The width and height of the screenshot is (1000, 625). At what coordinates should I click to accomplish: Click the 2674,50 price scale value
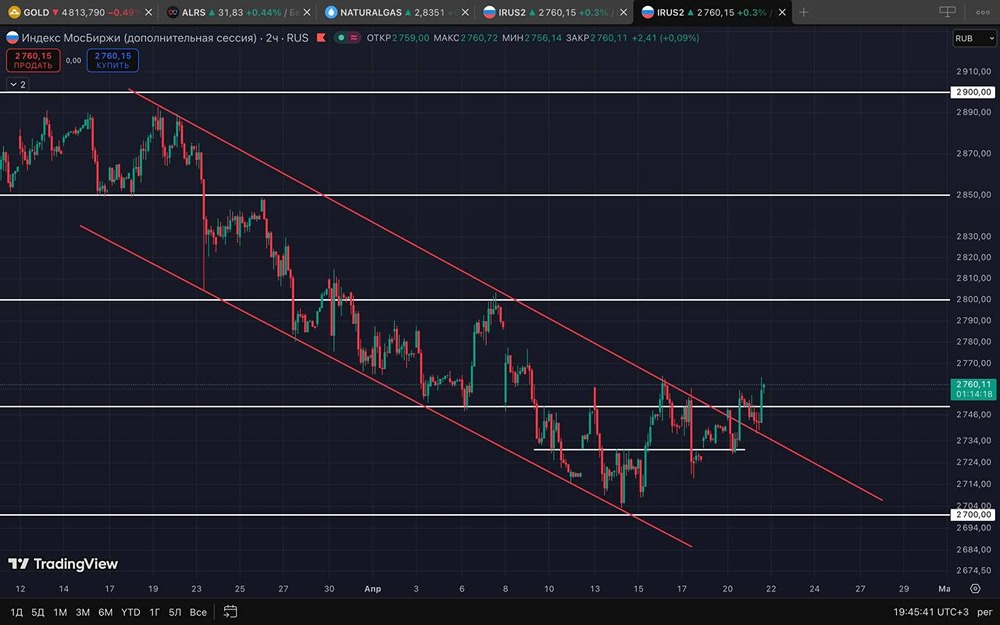pyautogui.click(x=973, y=570)
